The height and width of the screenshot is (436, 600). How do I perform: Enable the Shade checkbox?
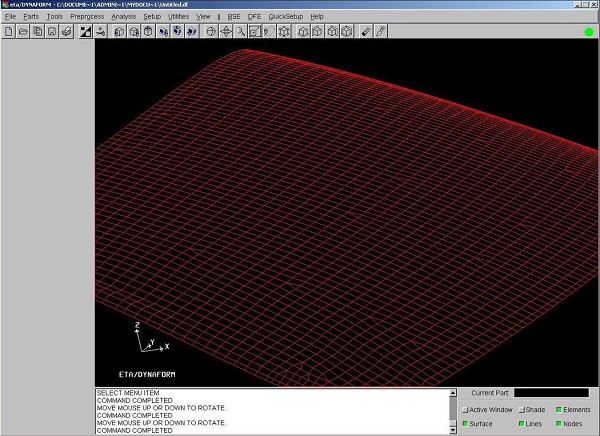click(x=522, y=410)
